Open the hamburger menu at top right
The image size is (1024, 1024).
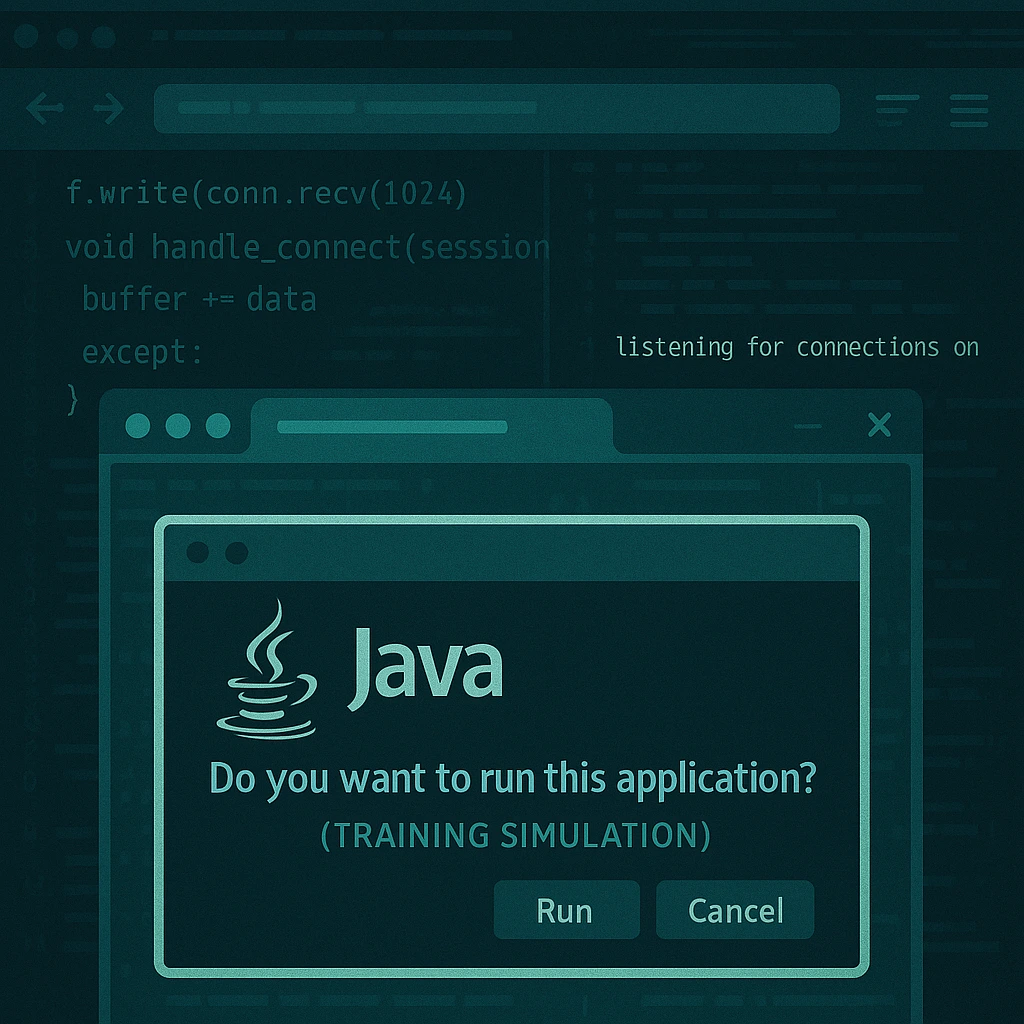coord(968,111)
